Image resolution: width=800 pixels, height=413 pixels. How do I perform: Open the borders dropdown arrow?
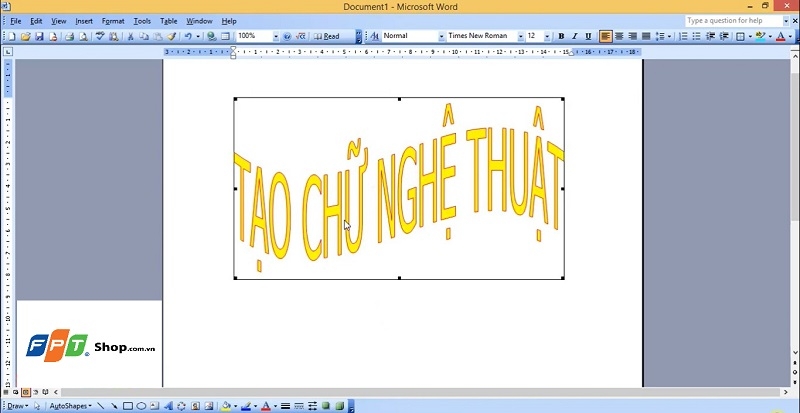click(x=749, y=36)
